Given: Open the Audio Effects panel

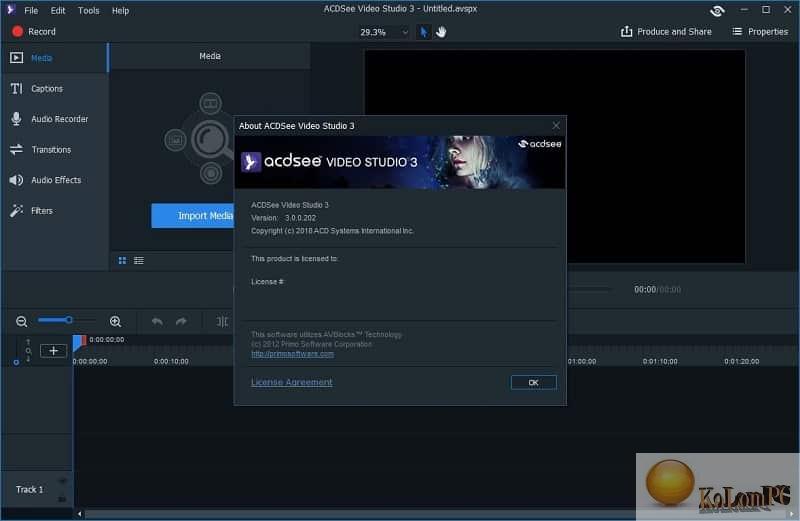Looking at the screenshot, I should [54, 180].
